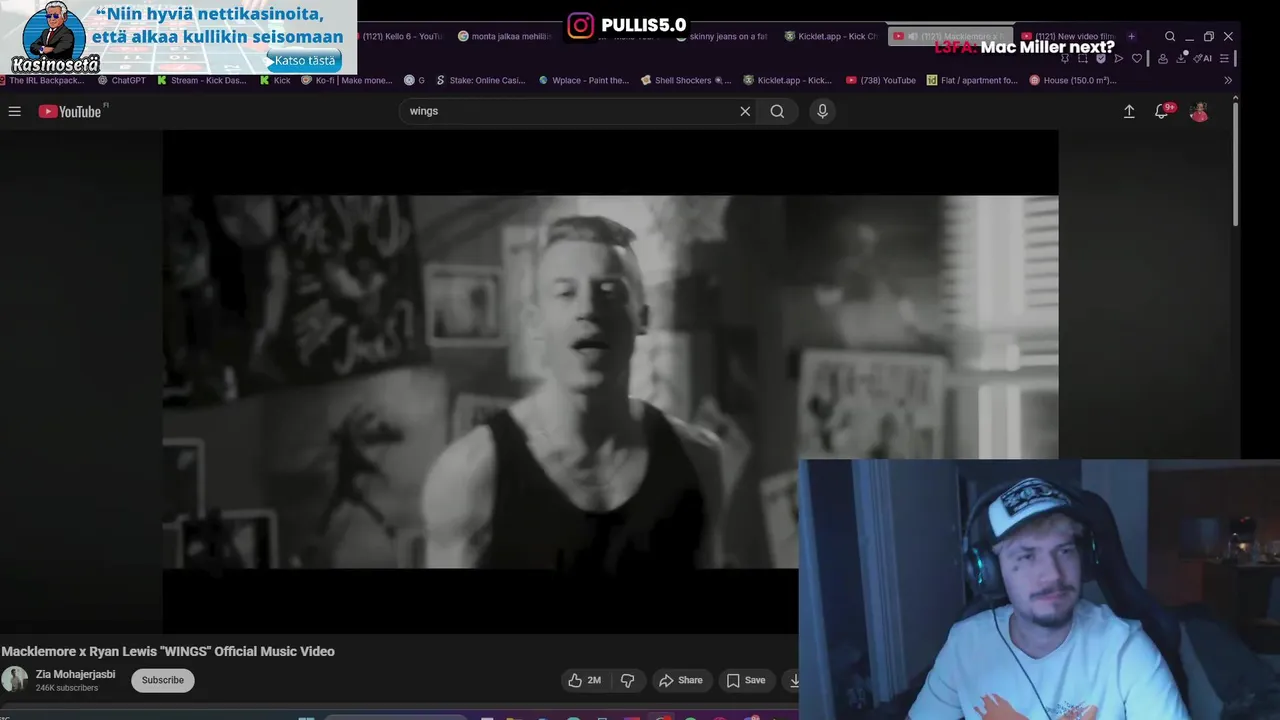Click the browser tab search magnifier
Screen dimensions: 1280x720
[x=1170, y=36]
